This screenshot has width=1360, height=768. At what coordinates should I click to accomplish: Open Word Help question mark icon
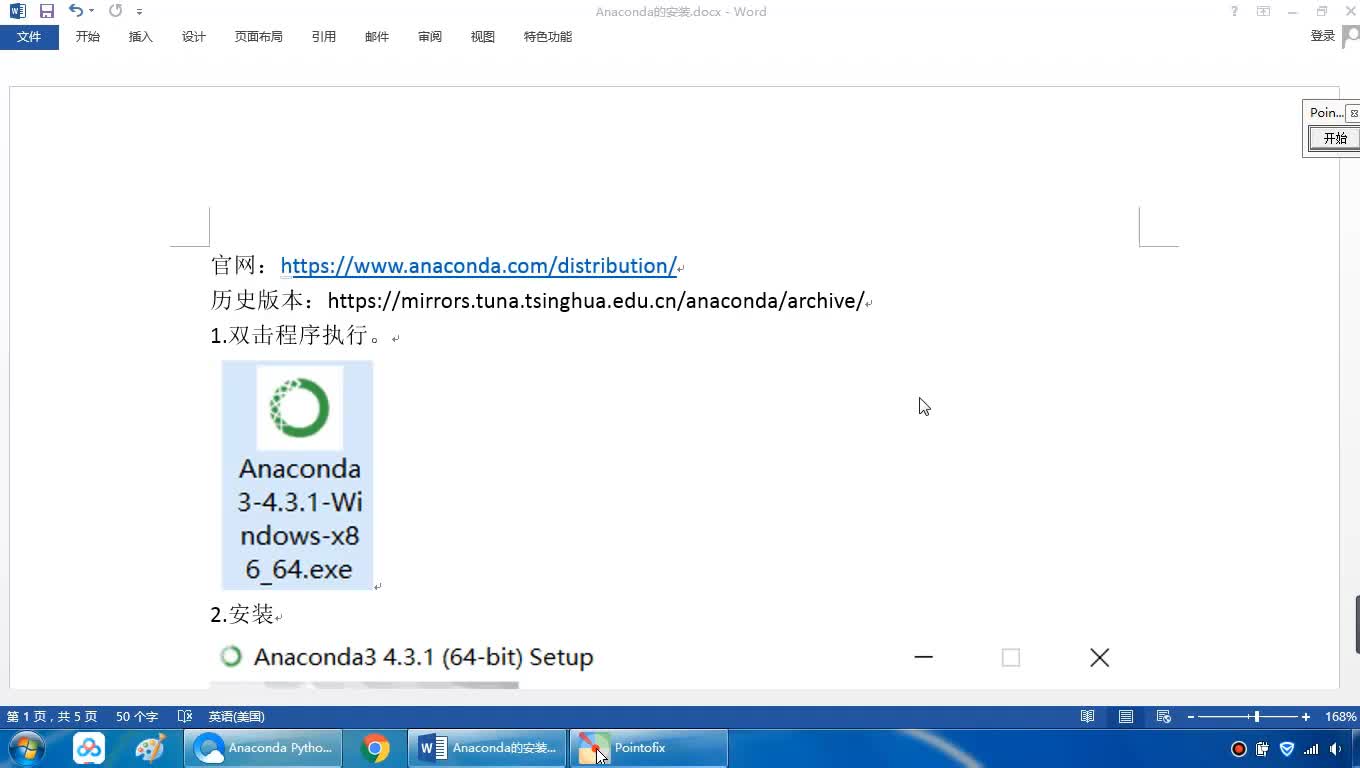point(1234,12)
